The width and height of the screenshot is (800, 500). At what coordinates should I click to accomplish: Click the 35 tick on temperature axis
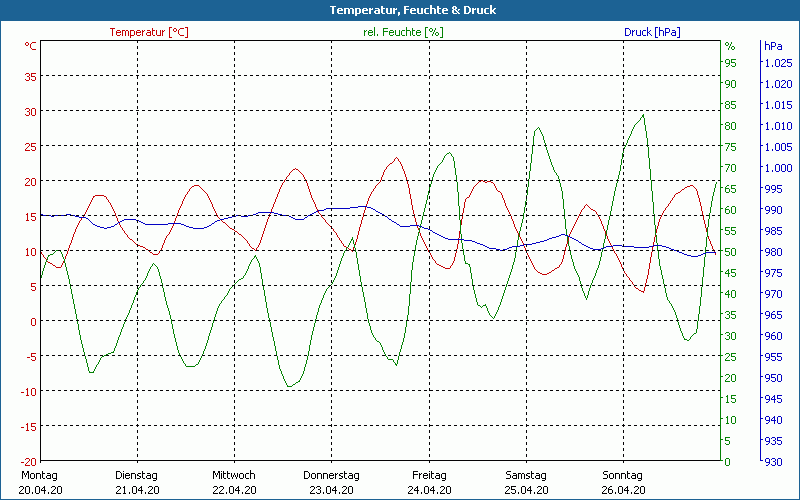tap(29, 76)
